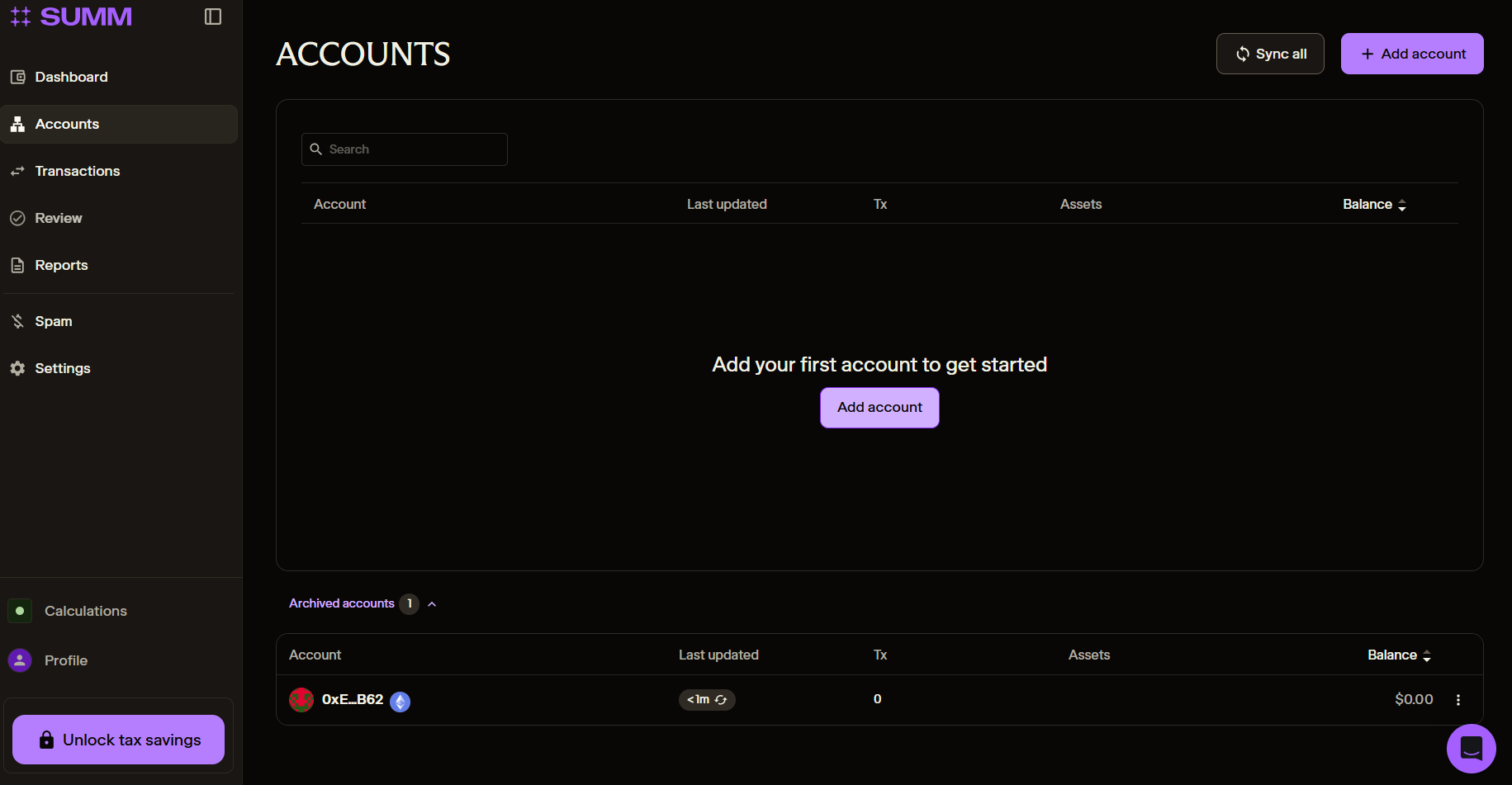Click the Ethereum badge next to 0xE...B62

tap(401, 701)
